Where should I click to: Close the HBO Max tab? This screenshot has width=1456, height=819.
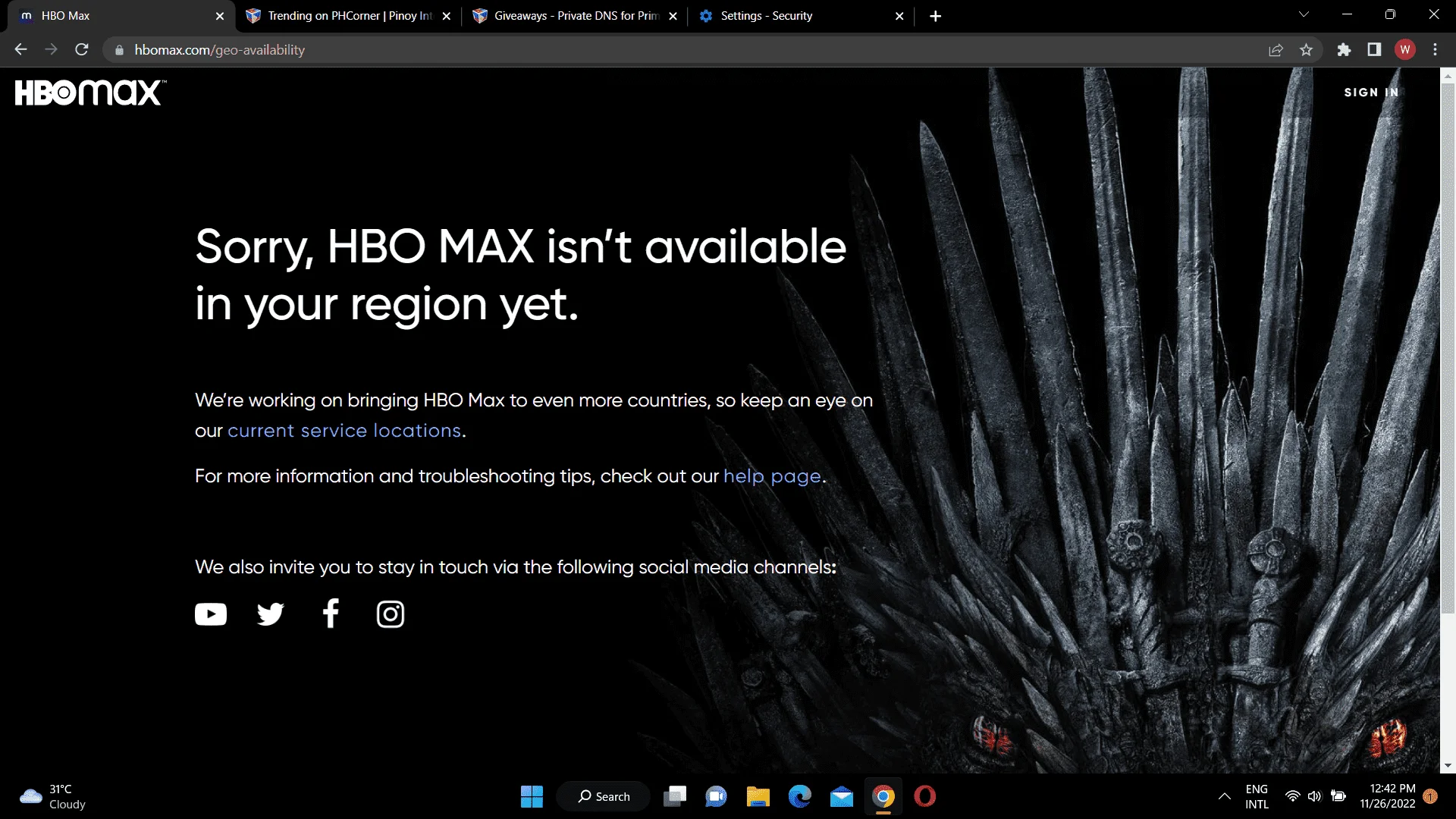click(x=220, y=16)
